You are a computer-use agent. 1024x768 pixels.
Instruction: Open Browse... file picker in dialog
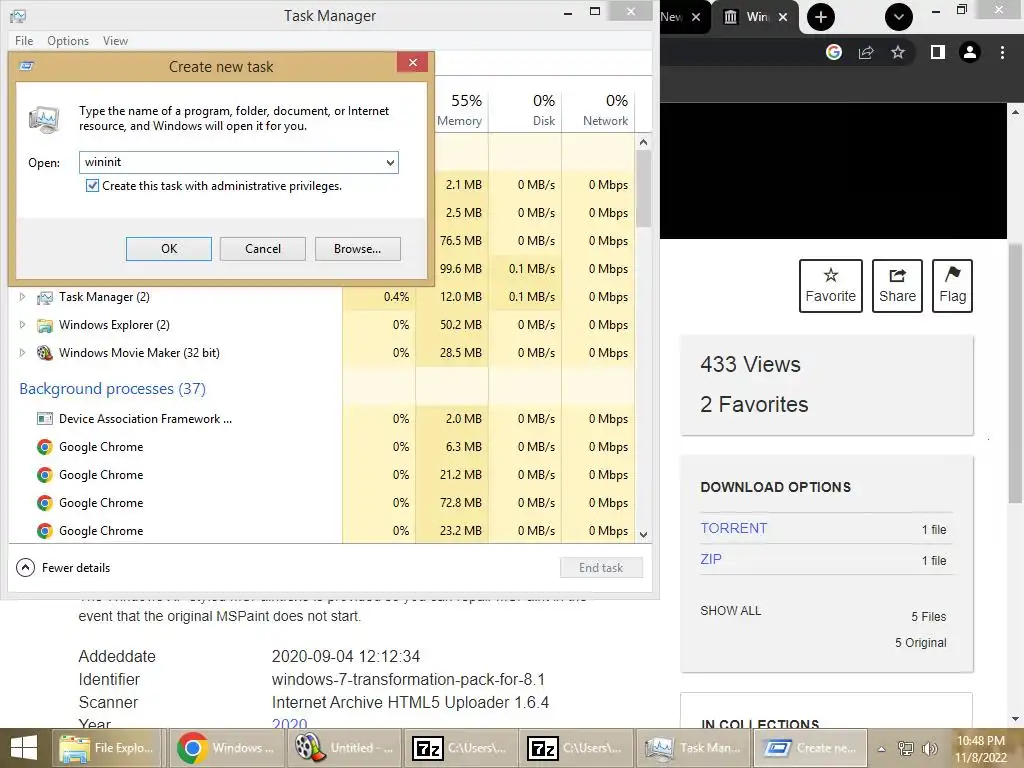(357, 249)
